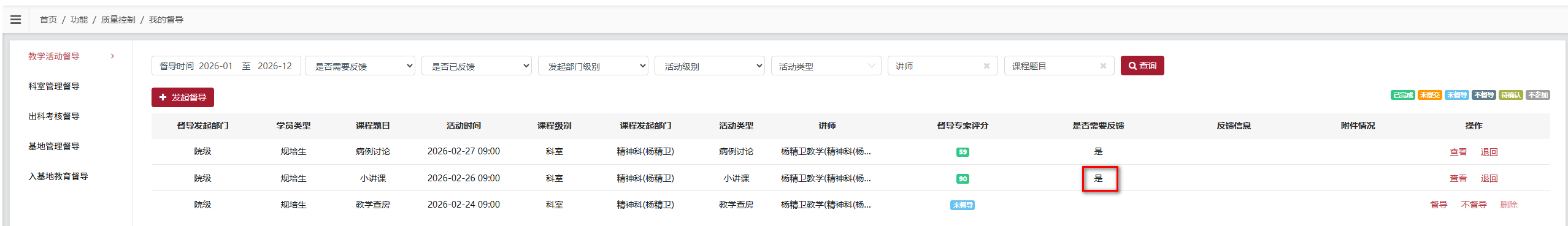Click 查看 in the 病例讨论 row
The width and height of the screenshot is (1568, 226).
point(1458,152)
